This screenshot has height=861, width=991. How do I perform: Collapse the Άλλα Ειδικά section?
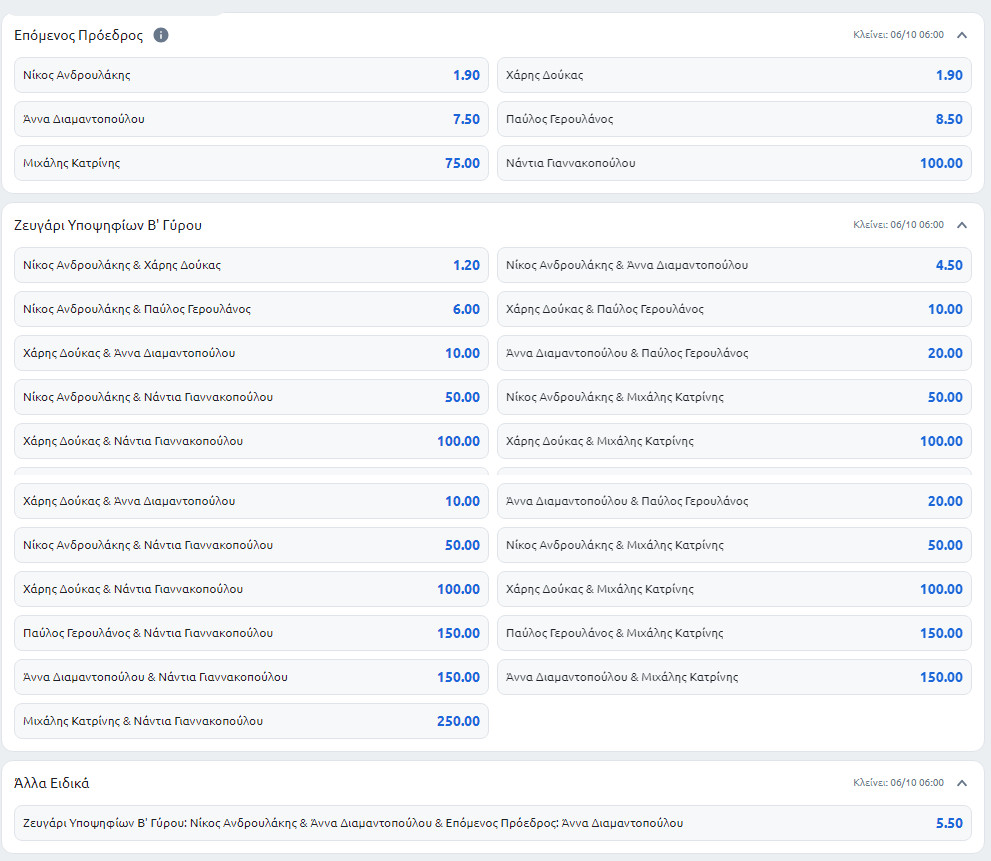pyautogui.click(x=962, y=783)
